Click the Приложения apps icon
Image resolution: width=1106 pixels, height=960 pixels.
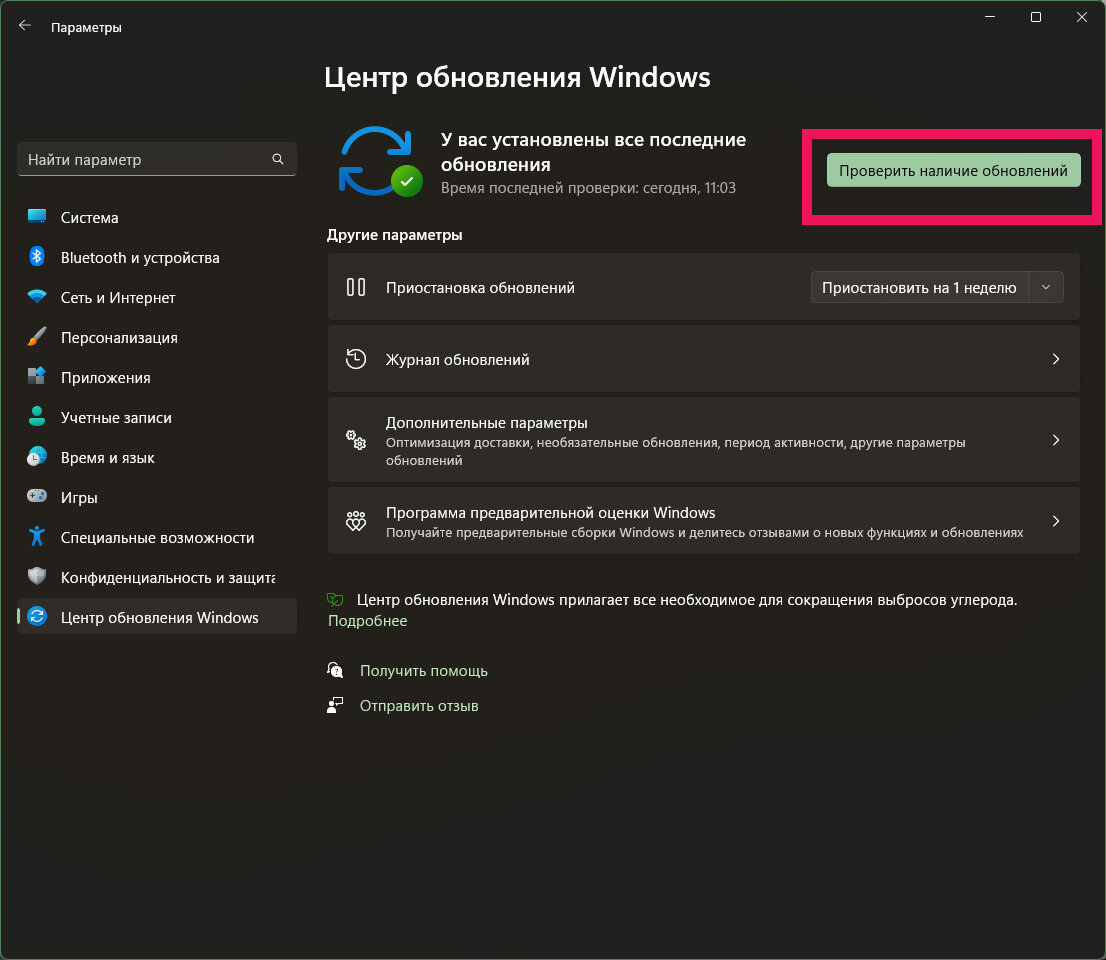coord(37,376)
